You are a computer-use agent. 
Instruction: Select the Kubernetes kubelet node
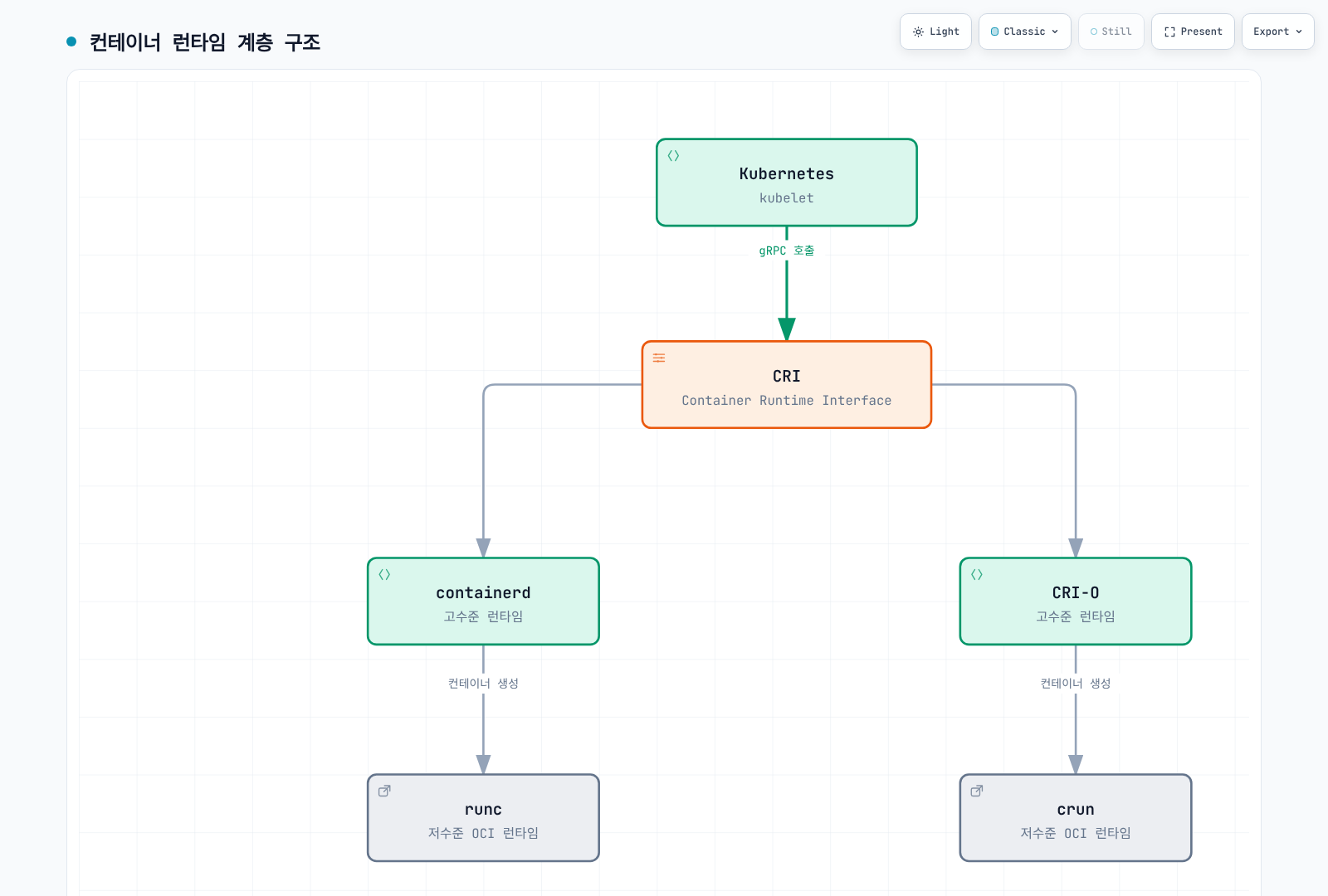787,183
